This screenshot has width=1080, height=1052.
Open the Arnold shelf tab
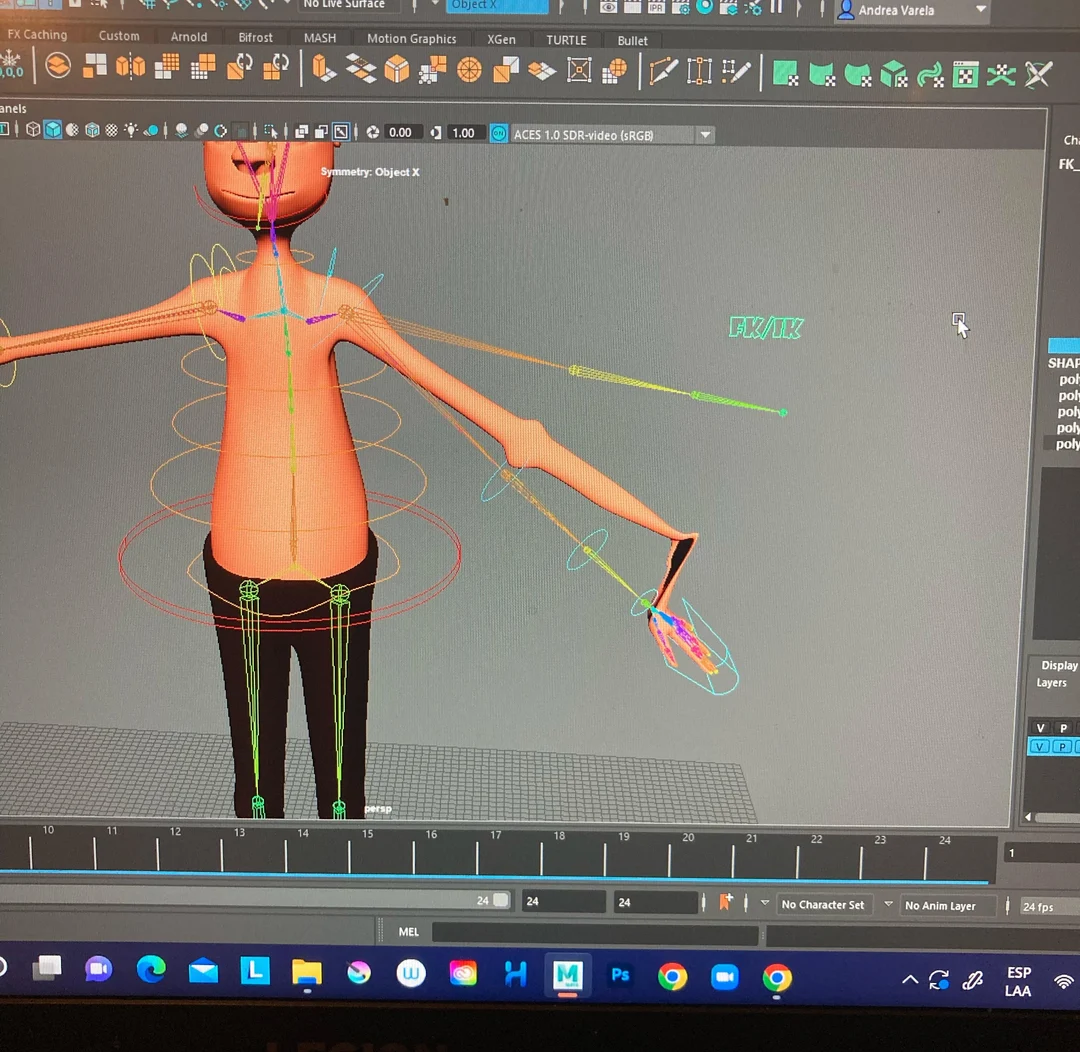coord(188,37)
